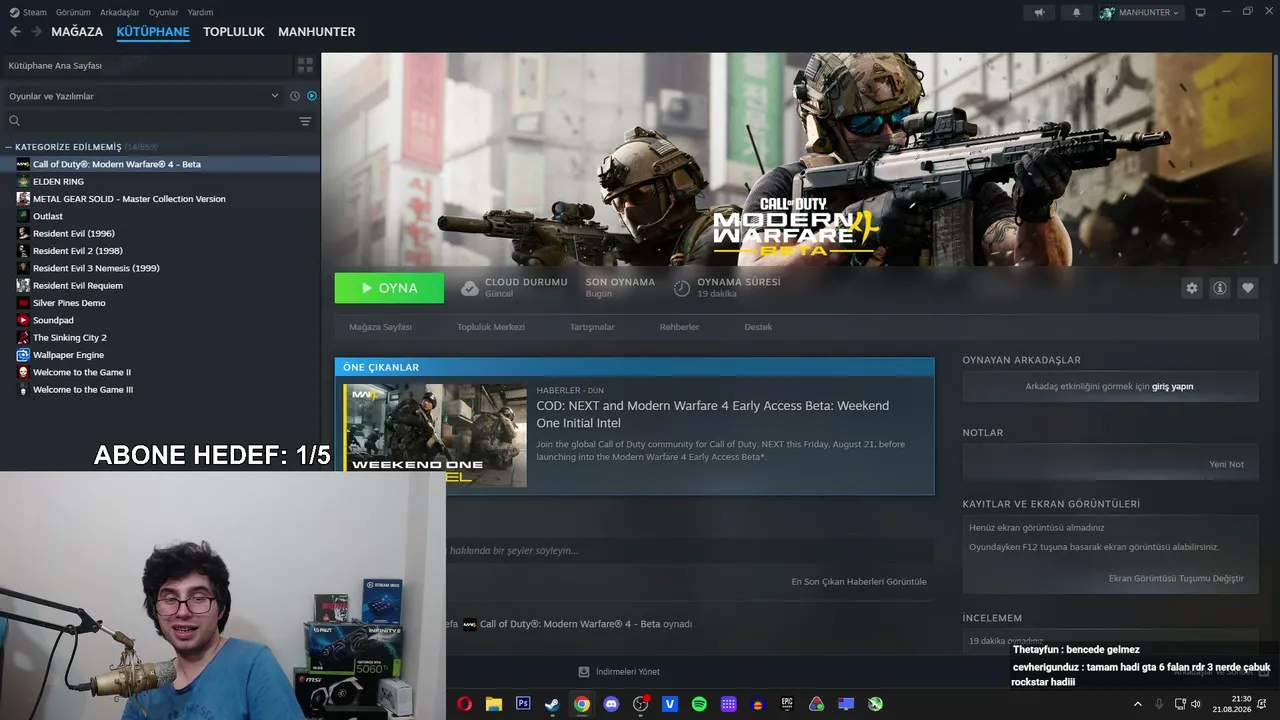Image resolution: width=1280 pixels, height=720 pixels.
Task: Open the Oyunlar menu
Action: pos(164,12)
